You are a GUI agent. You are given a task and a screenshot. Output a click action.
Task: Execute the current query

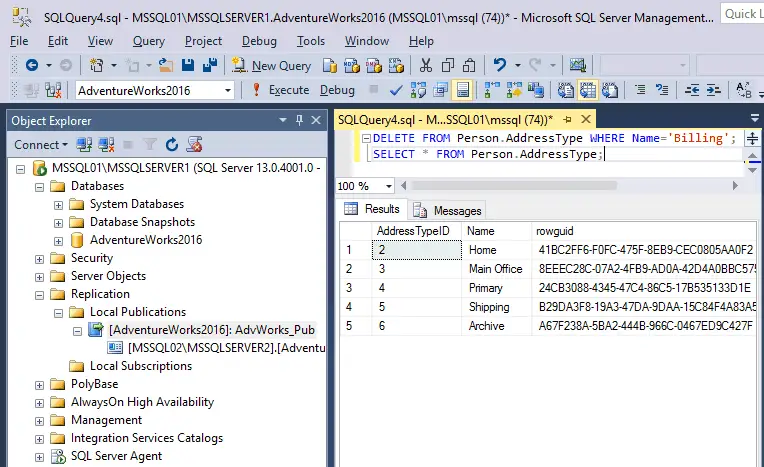coord(281,90)
